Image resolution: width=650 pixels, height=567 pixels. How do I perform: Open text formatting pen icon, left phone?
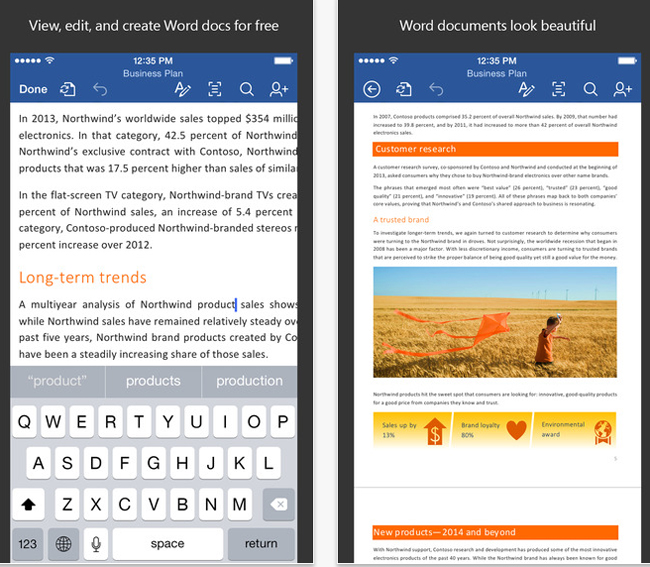[x=182, y=89]
